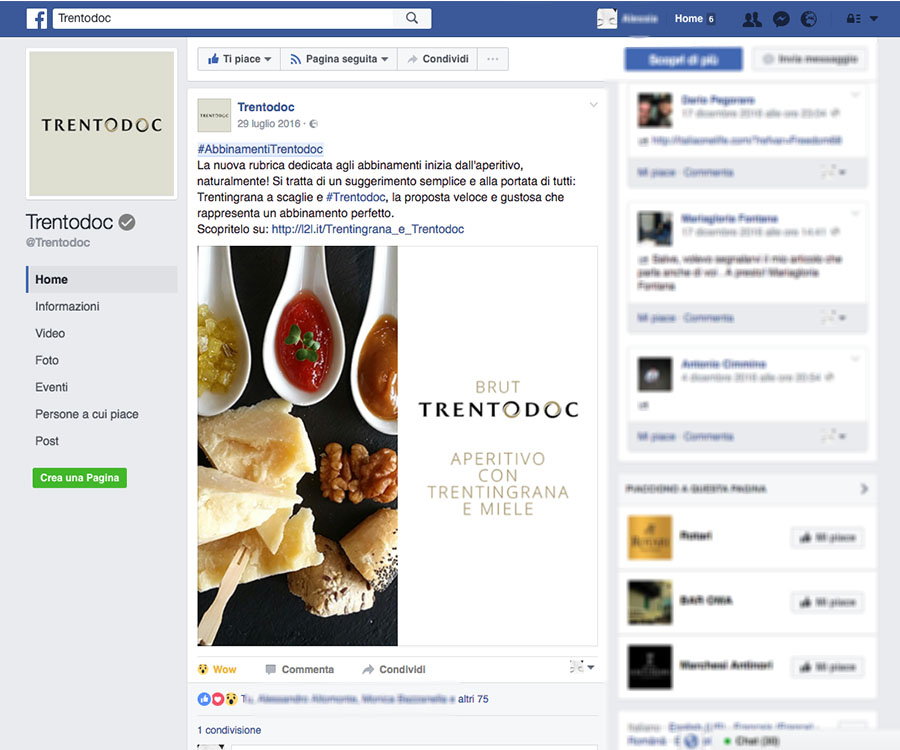Open the Foto section
Image resolution: width=900 pixels, height=750 pixels.
pyautogui.click(x=47, y=360)
